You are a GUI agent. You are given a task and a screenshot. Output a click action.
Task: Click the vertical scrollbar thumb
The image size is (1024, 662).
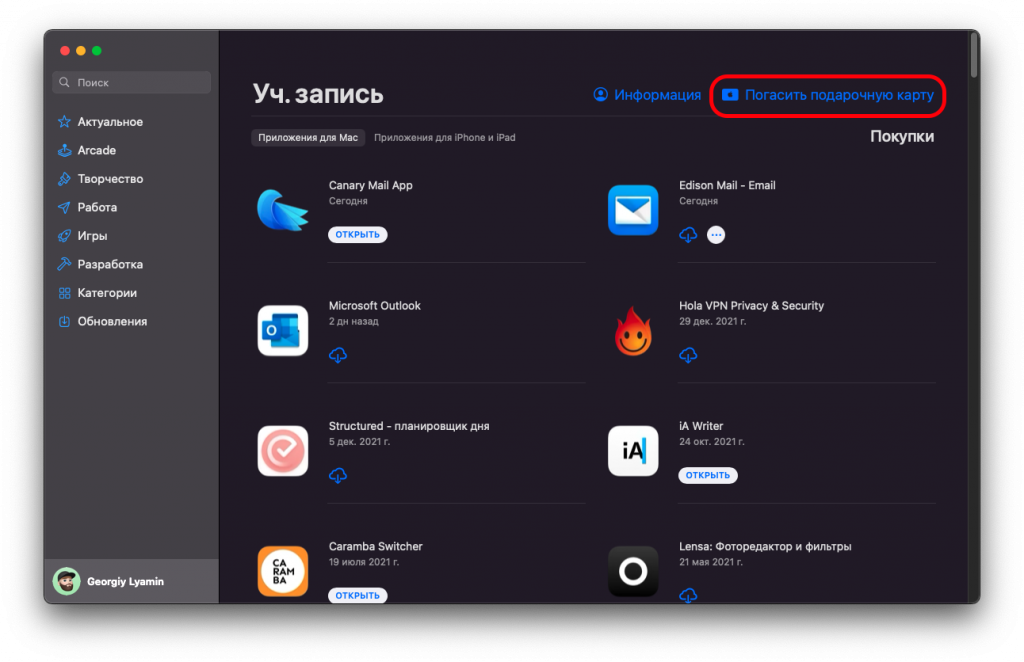(974, 55)
